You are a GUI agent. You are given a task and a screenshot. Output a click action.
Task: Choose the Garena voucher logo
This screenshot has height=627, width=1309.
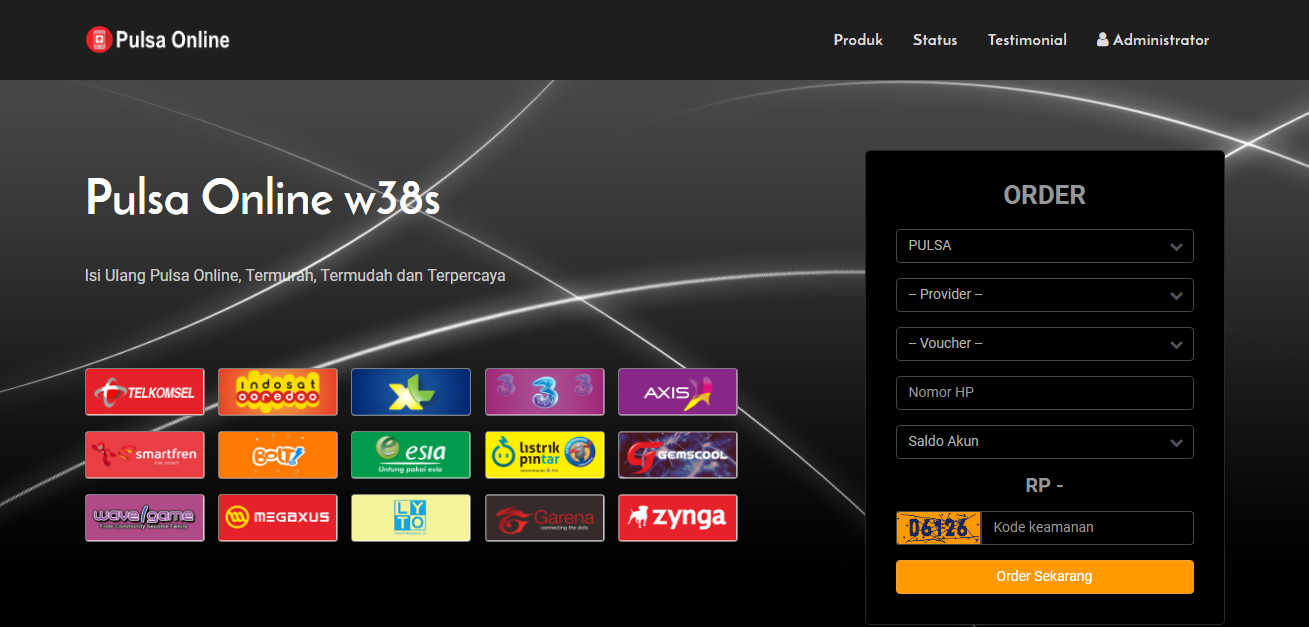tap(545, 518)
